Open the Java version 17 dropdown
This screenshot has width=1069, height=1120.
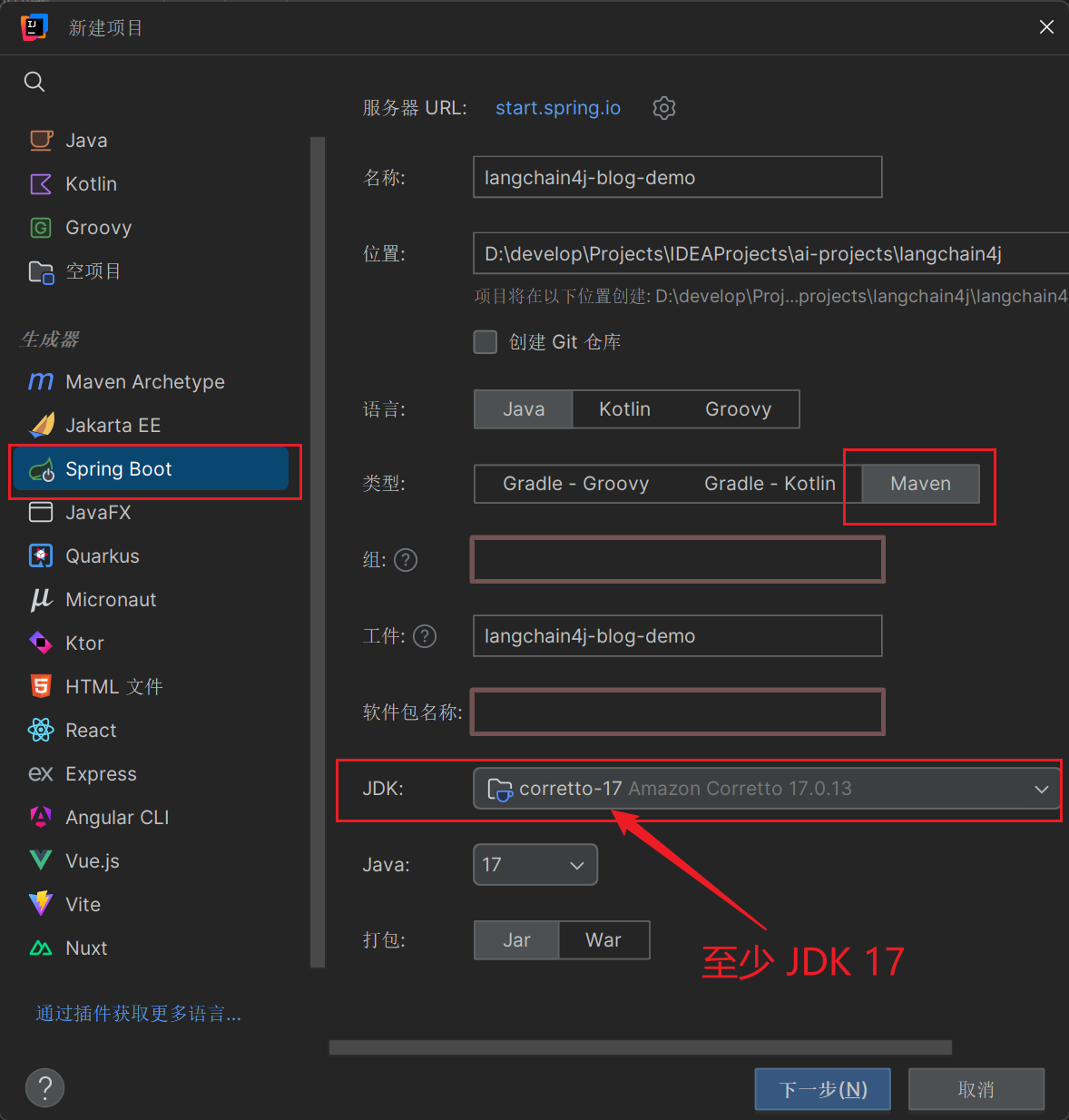[x=535, y=864]
